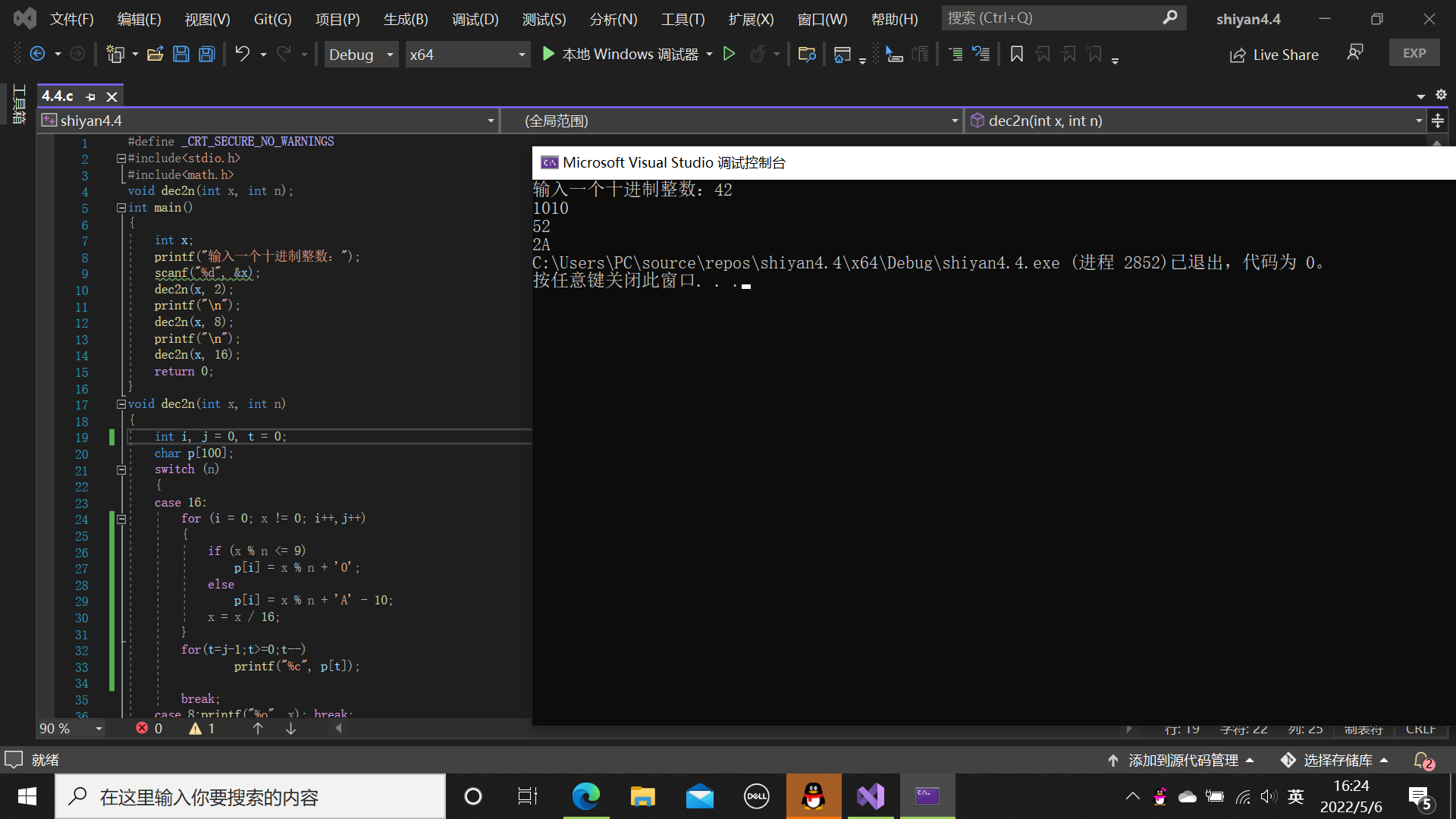1456x819 pixels.
Task: Expand the dec2n(int x, int n) member dropdown
Action: click(1418, 121)
